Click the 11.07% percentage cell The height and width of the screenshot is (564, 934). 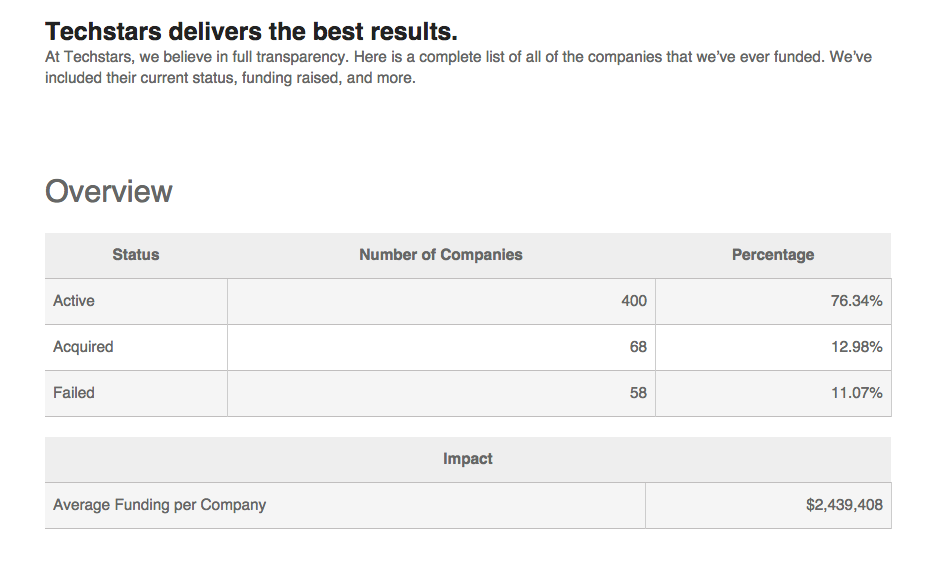pyautogui.click(x=856, y=393)
